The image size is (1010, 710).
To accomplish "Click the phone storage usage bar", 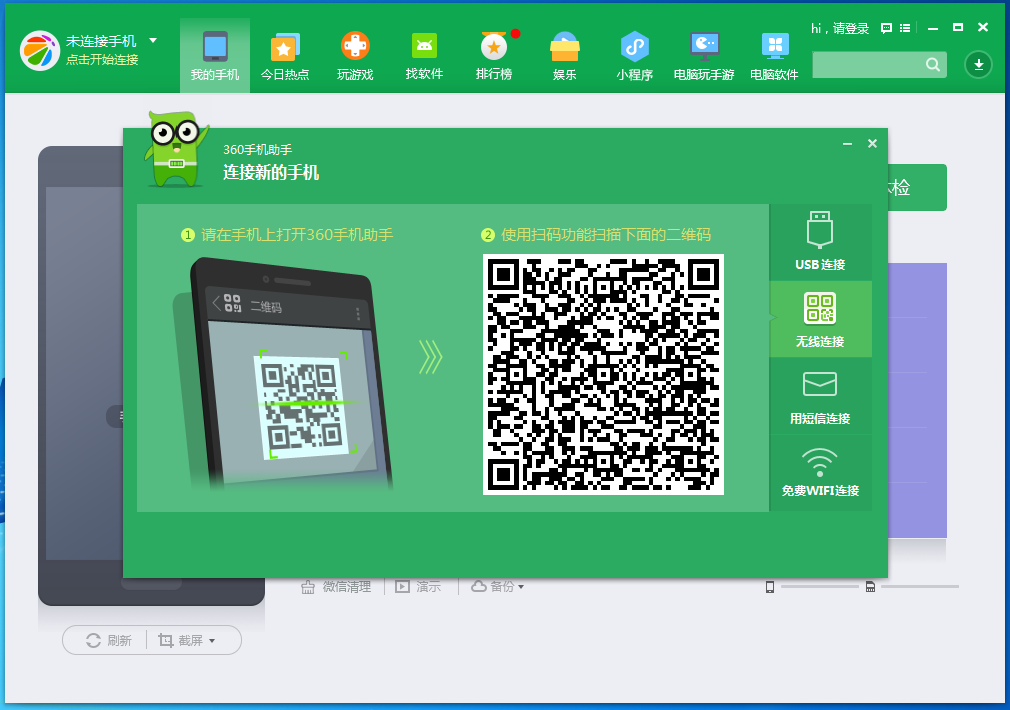I will tap(819, 587).
